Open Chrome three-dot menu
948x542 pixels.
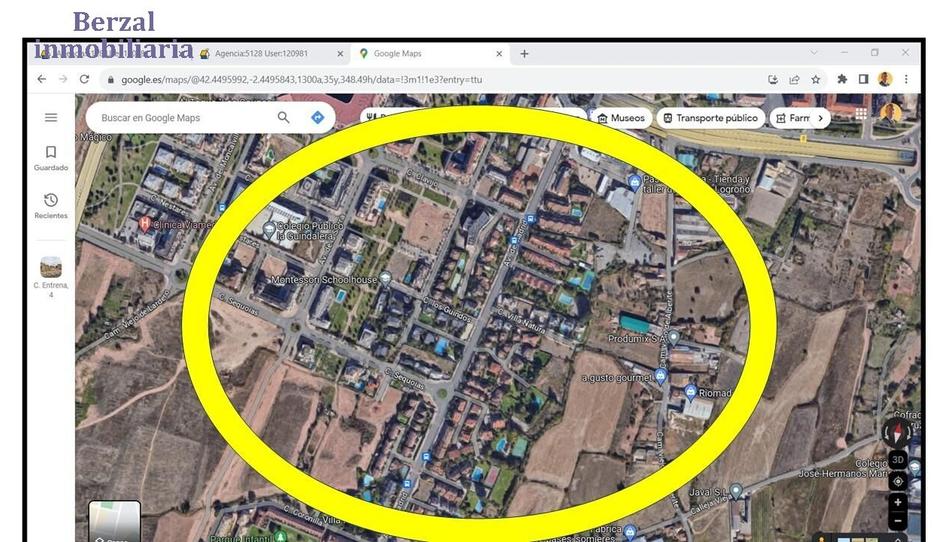click(x=907, y=80)
